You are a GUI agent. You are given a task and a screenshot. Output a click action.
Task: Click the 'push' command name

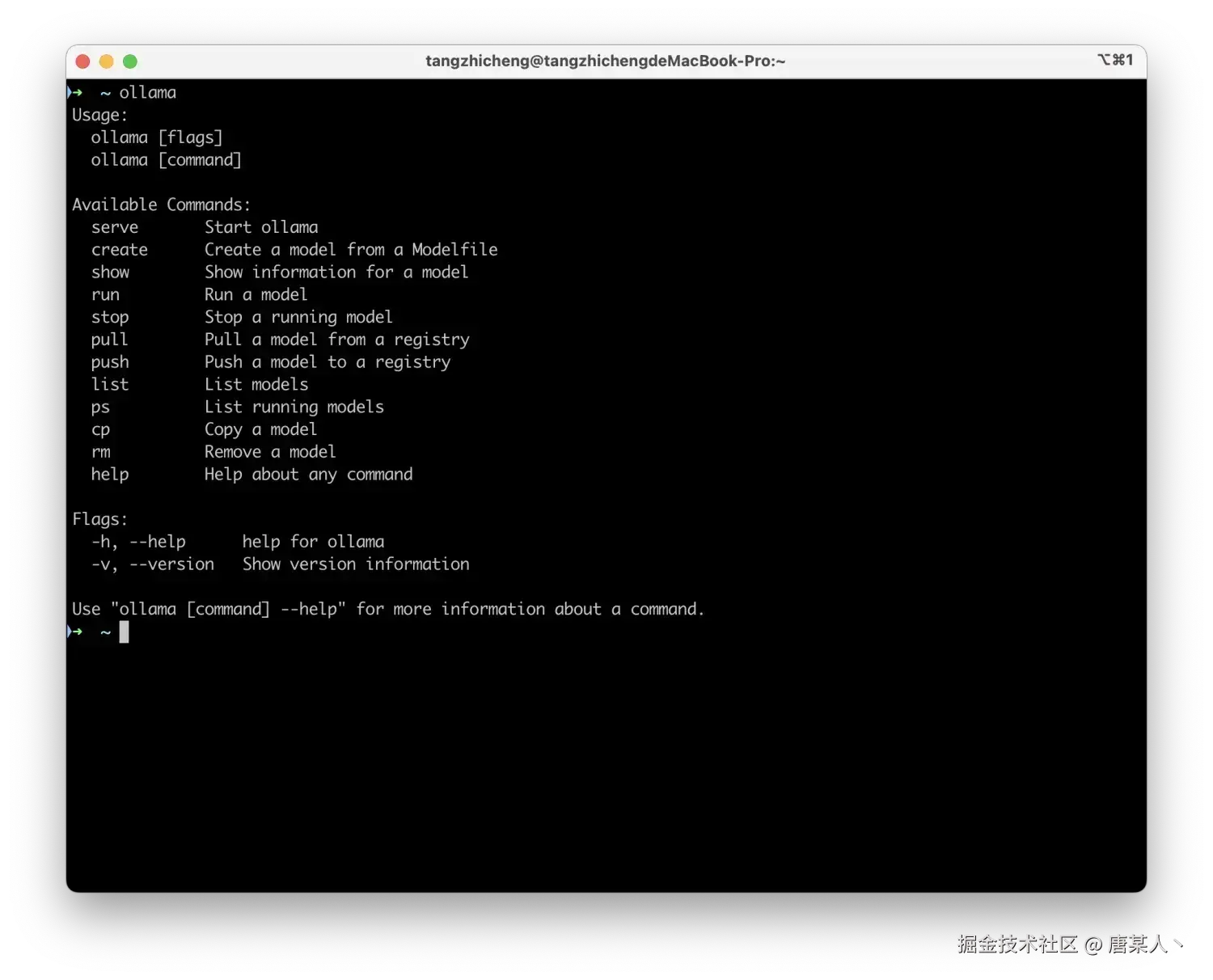pos(110,363)
